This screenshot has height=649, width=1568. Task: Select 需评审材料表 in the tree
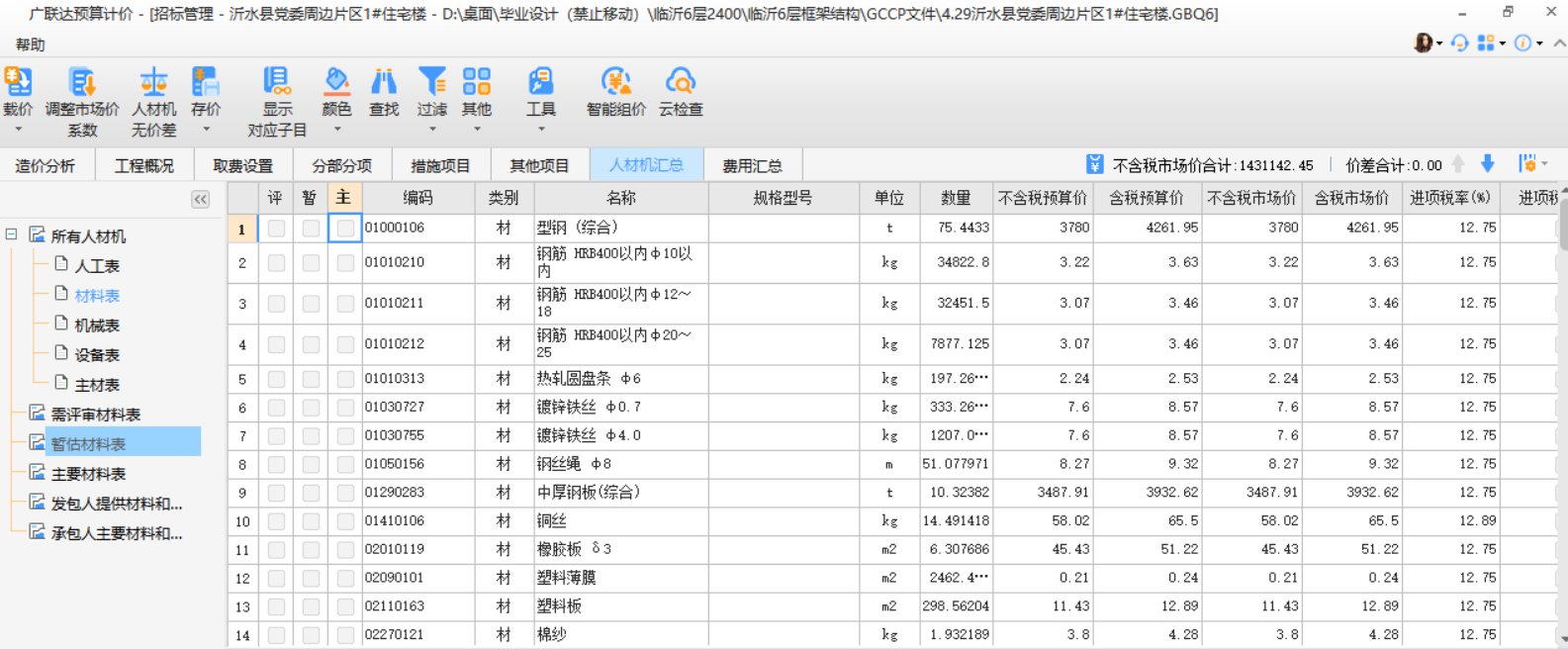click(x=95, y=414)
